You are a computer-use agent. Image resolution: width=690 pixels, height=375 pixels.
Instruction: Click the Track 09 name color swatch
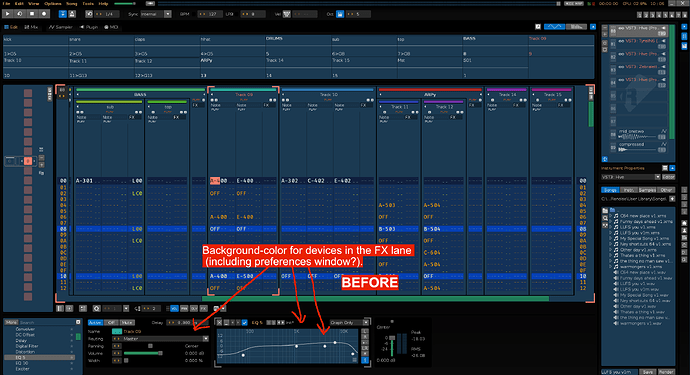[x=117, y=331]
